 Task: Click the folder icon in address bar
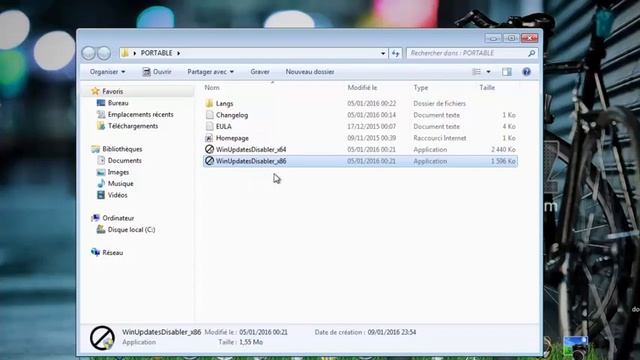pyautogui.click(x=125, y=53)
